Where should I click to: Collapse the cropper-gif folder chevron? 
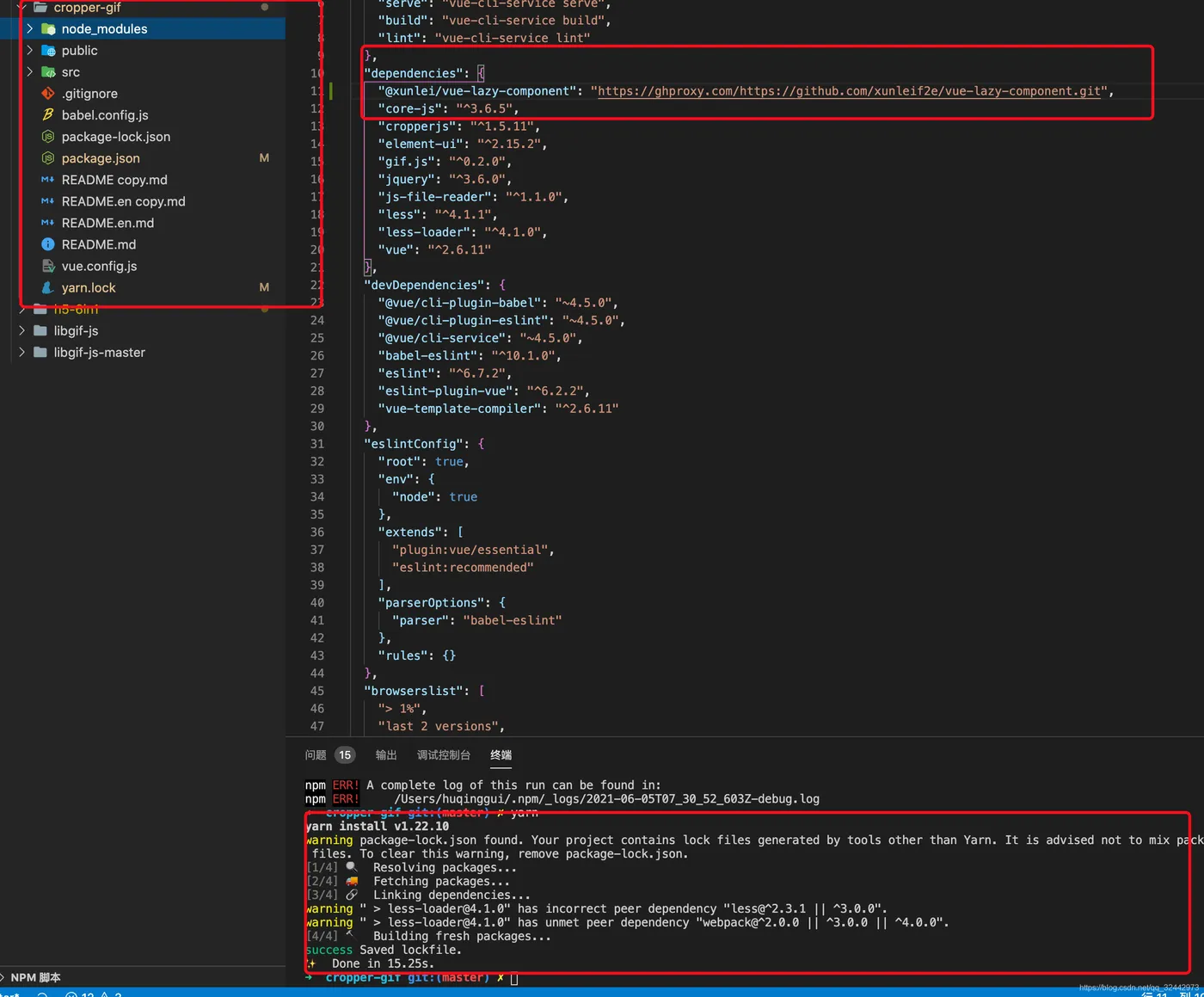(21, 8)
